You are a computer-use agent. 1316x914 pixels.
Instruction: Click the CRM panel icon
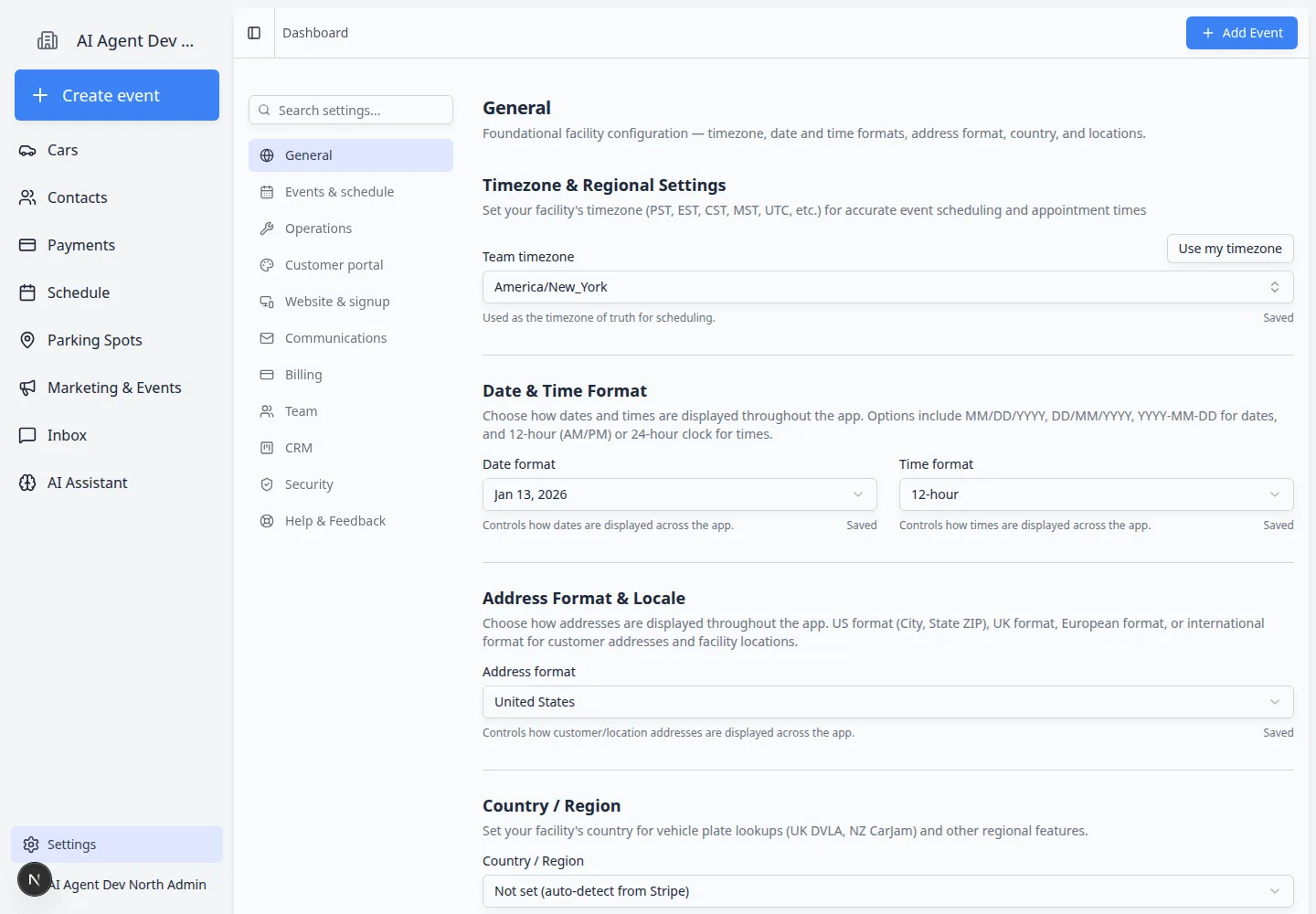pyautogui.click(x=267, y=448)
